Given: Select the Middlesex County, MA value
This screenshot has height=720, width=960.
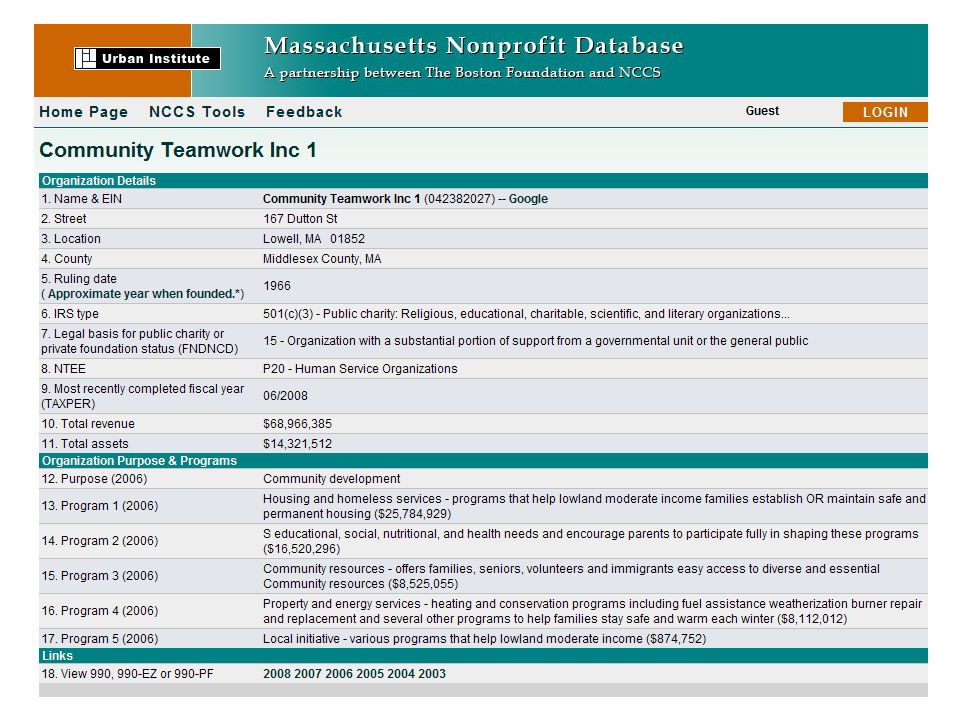Looking at the screenshot, I should click(322, 259).
